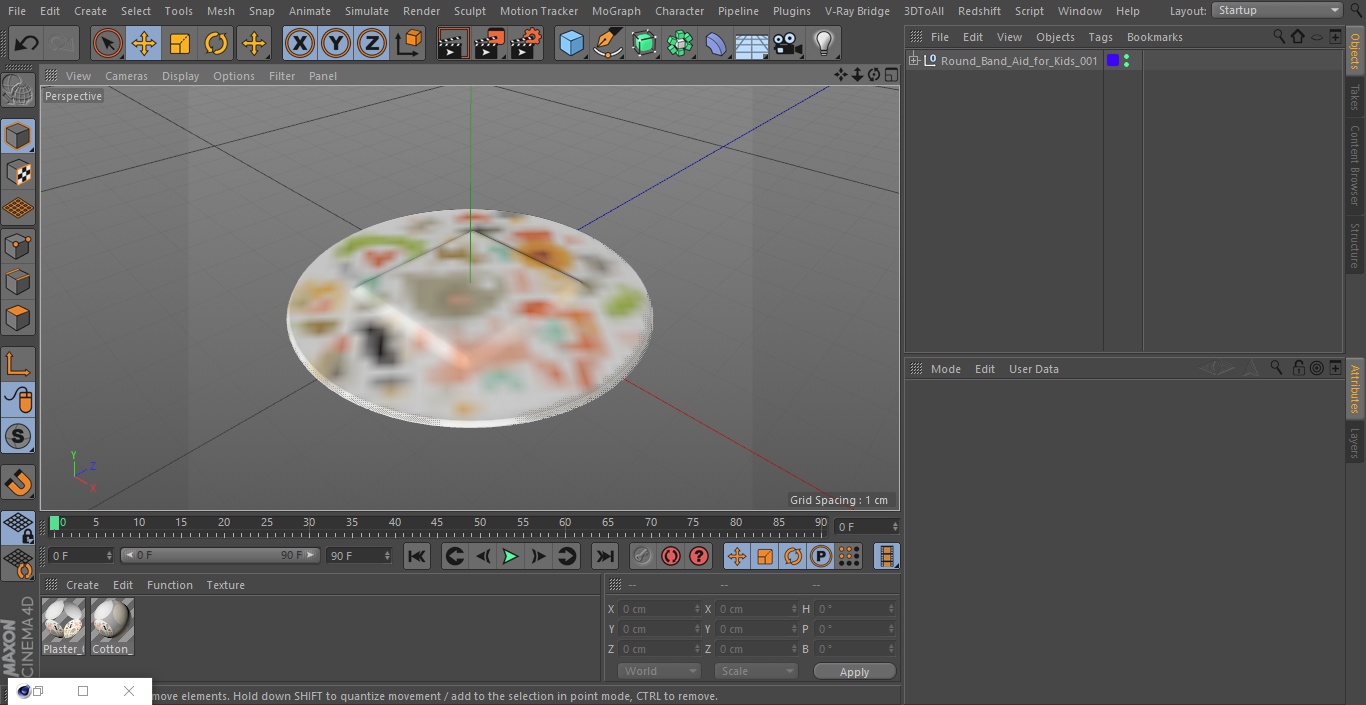The width and height of the screenshot is (1366, 705).
Task: Switch to Polygons mode
Action: click(18, 318)
